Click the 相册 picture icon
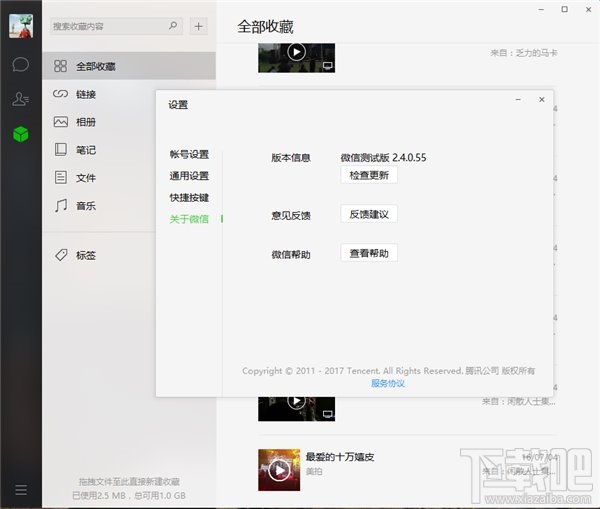The height and width of the screenshot is (509, 600). pyautogui.click(x=60, y=122)
